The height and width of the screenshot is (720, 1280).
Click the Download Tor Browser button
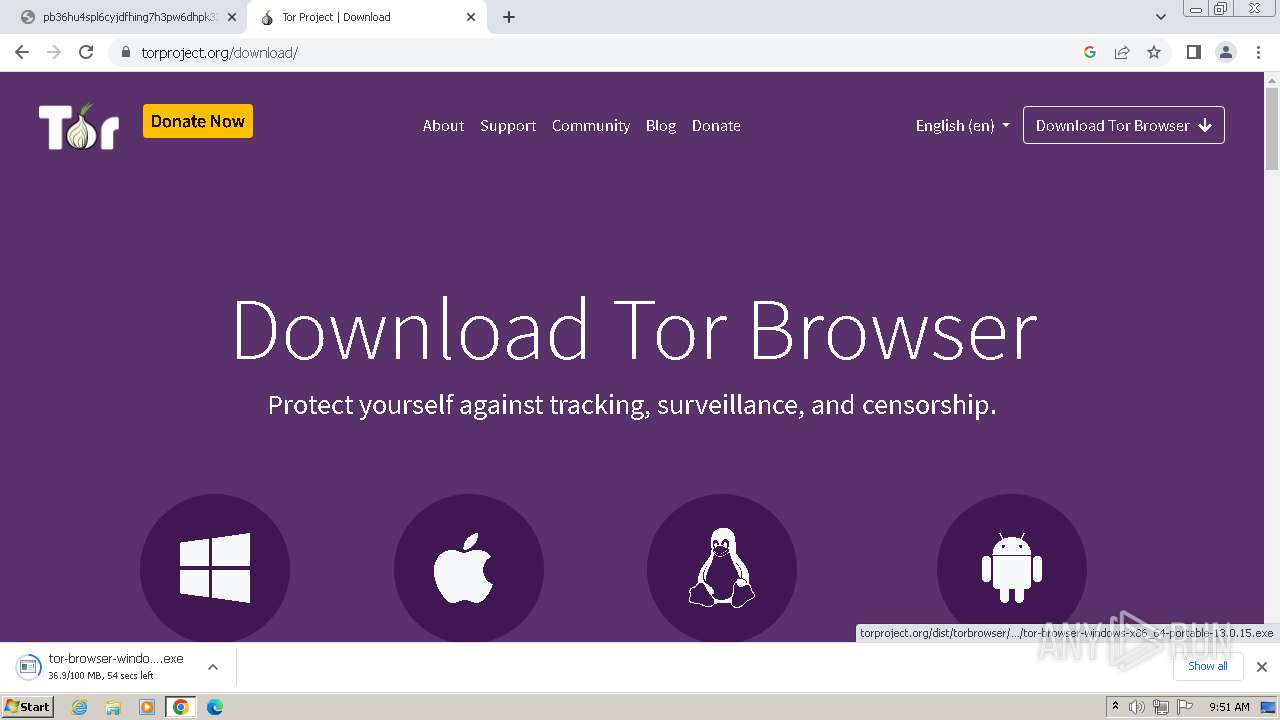click(x=1124, y=125)
